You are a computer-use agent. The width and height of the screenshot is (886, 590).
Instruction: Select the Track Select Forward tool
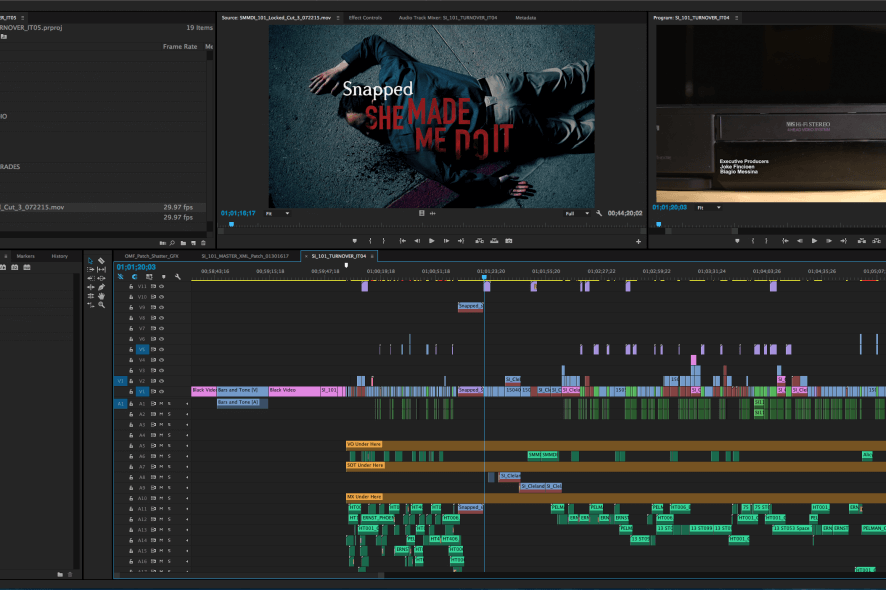click(x=90, y=270)
